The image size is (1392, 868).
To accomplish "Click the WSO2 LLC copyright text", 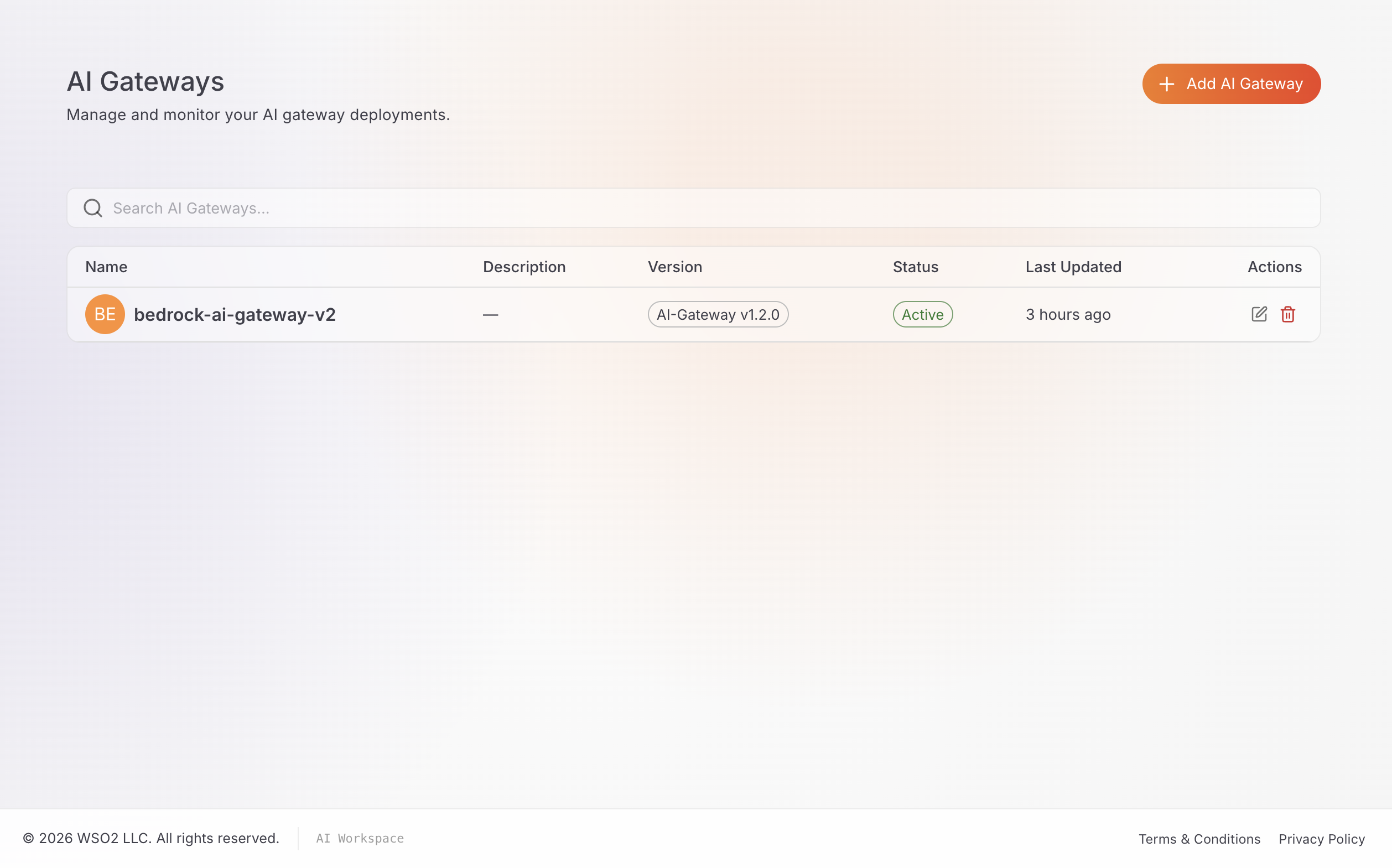I will pos(151,838).
